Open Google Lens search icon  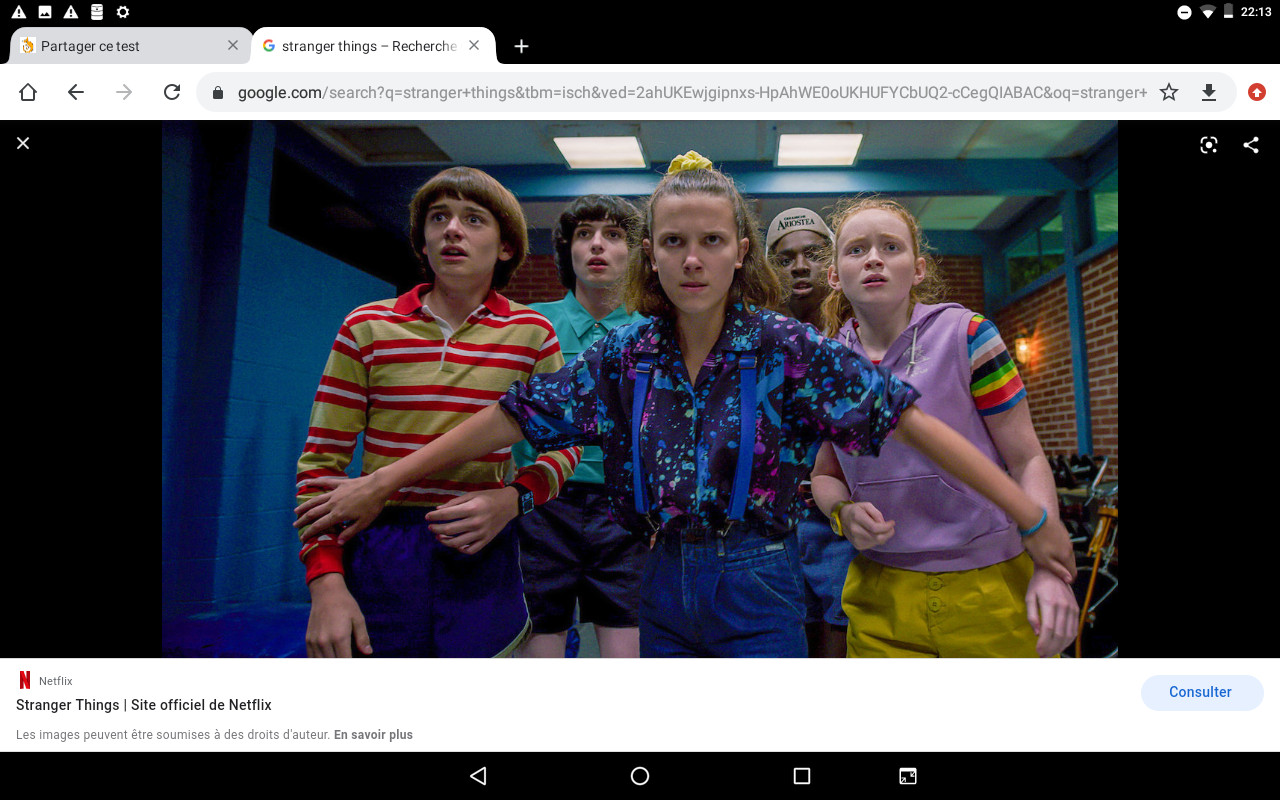pyautogui.click(x=1209, y=145)
